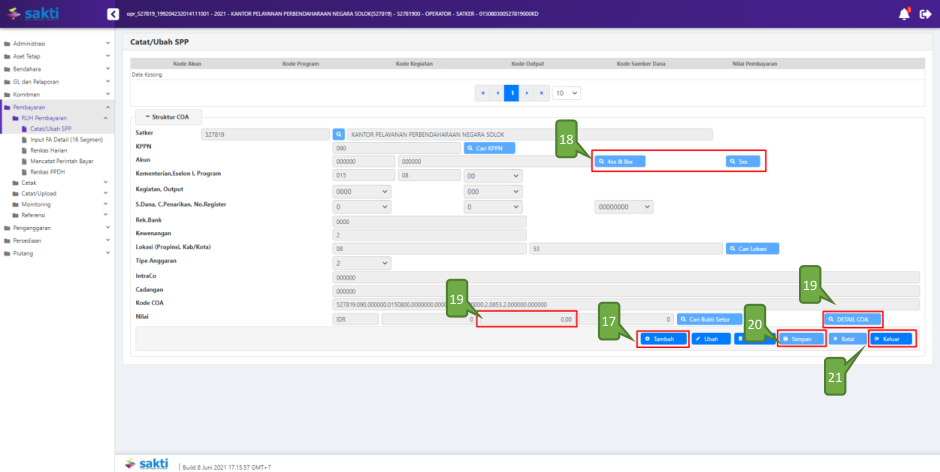Click the Tambah button

tap(664, 339)
